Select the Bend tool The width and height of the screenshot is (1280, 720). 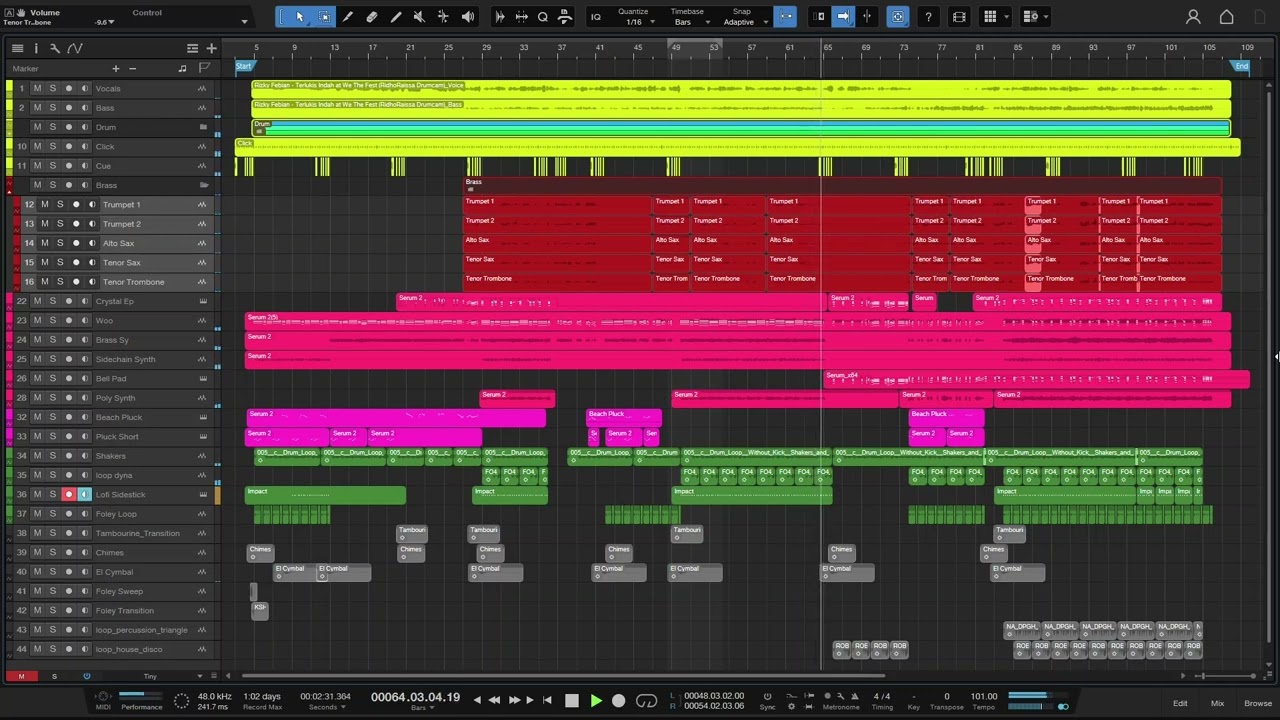[443, 16]
